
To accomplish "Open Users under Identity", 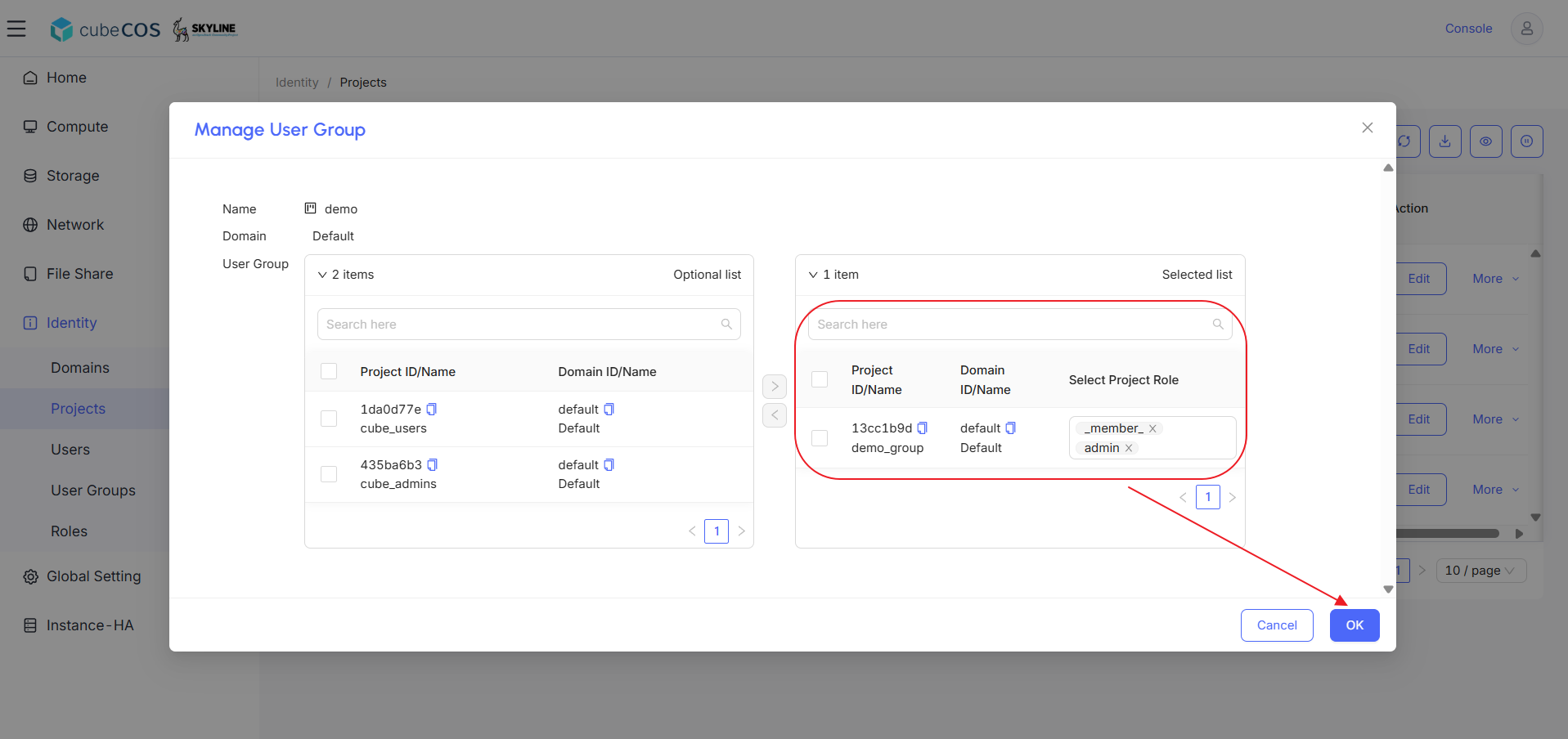I will click(70, 450).
